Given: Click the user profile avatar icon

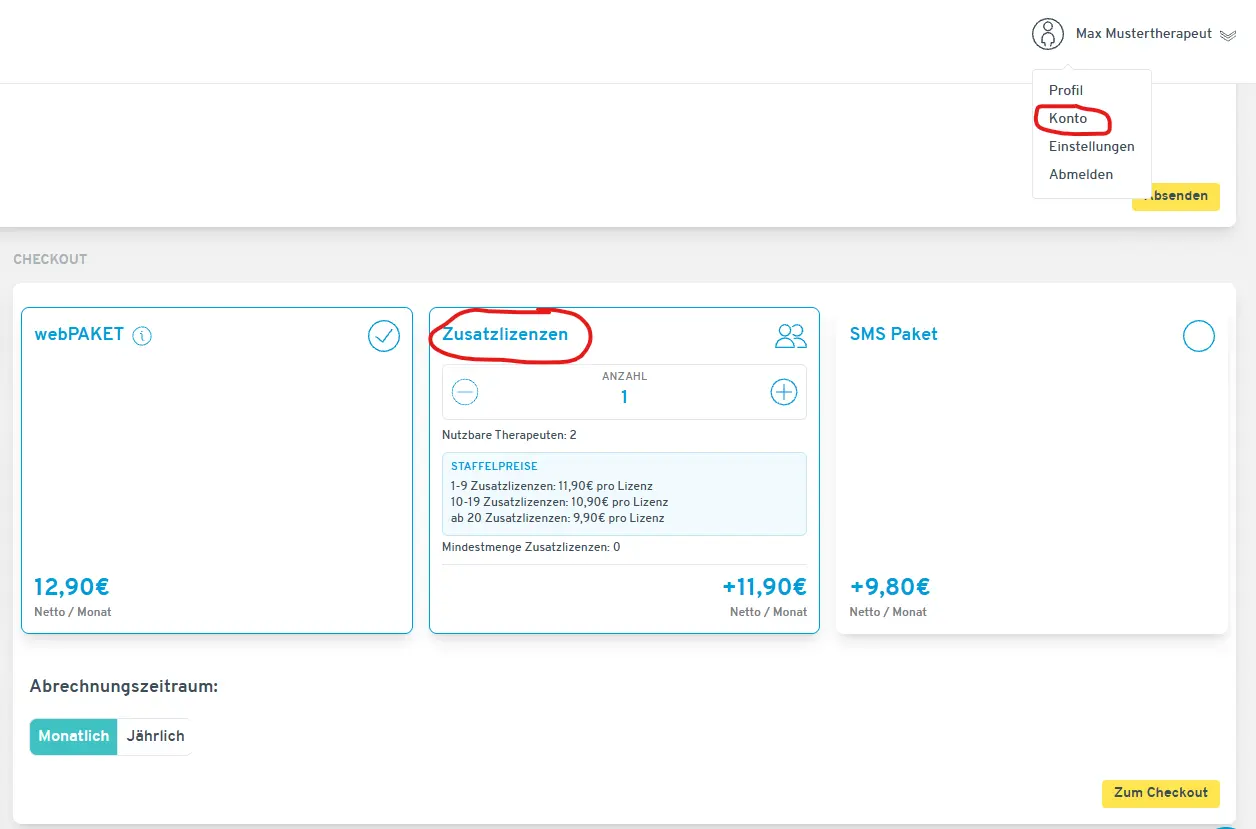Looking at the screenshot, I should [x=1047, y=34].
